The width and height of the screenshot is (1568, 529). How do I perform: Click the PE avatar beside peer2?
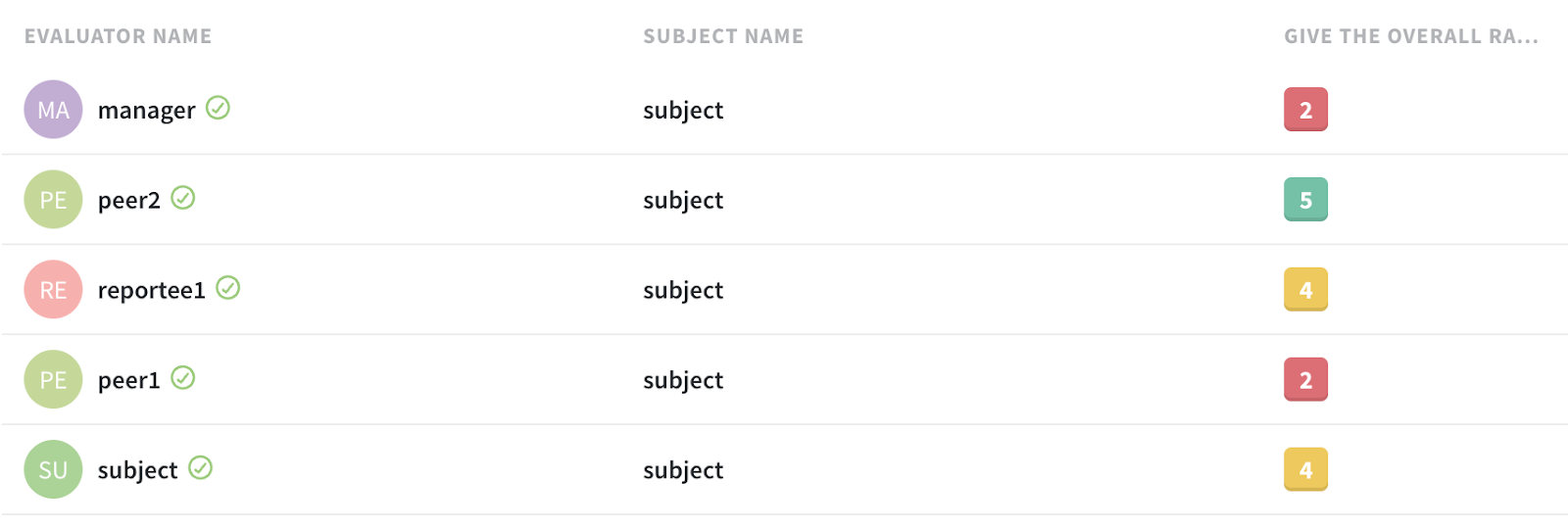tap(53, 200)
